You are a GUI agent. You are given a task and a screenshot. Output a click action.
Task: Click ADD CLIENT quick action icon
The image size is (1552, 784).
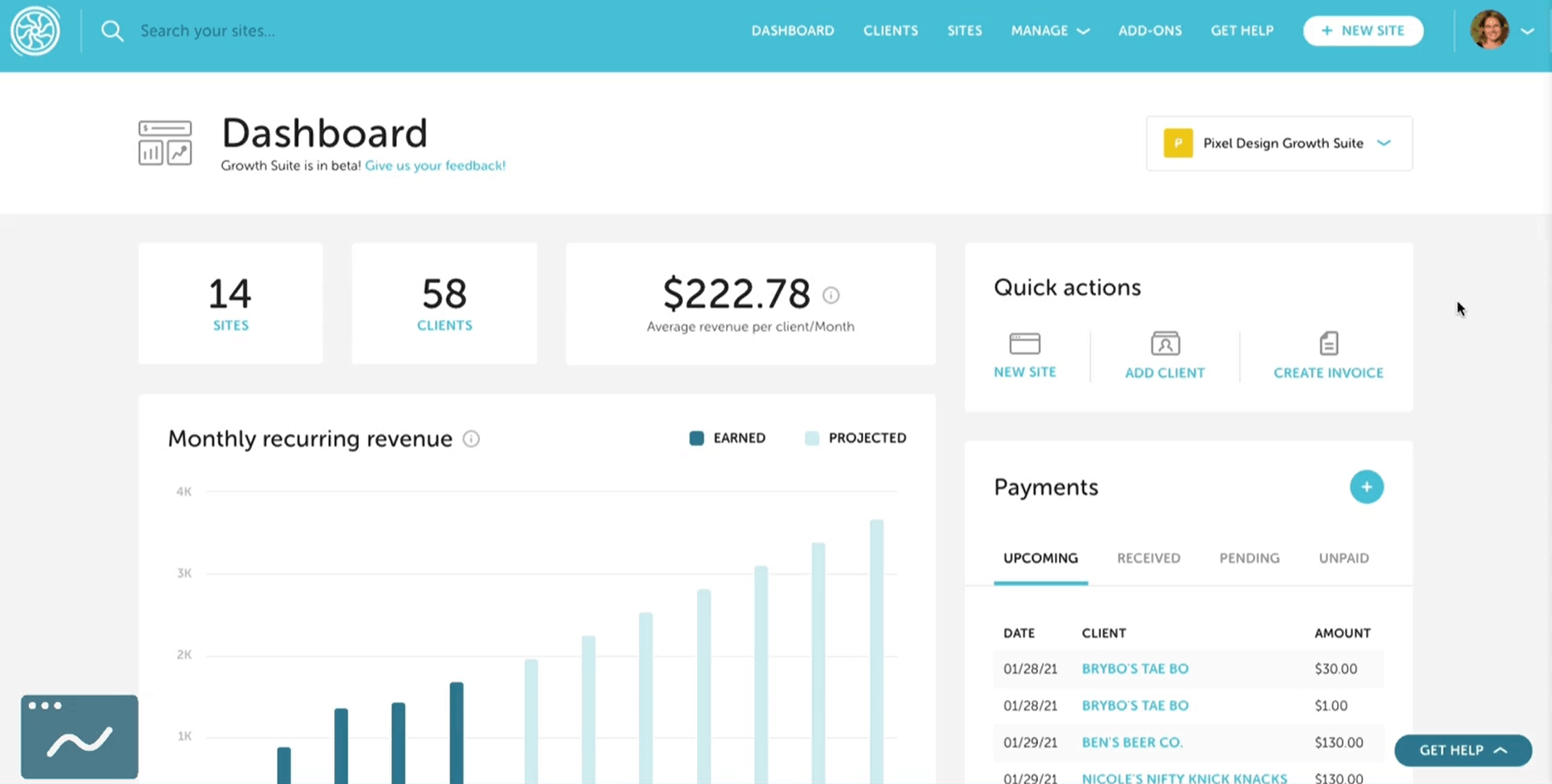click(x=1165, y=344)
